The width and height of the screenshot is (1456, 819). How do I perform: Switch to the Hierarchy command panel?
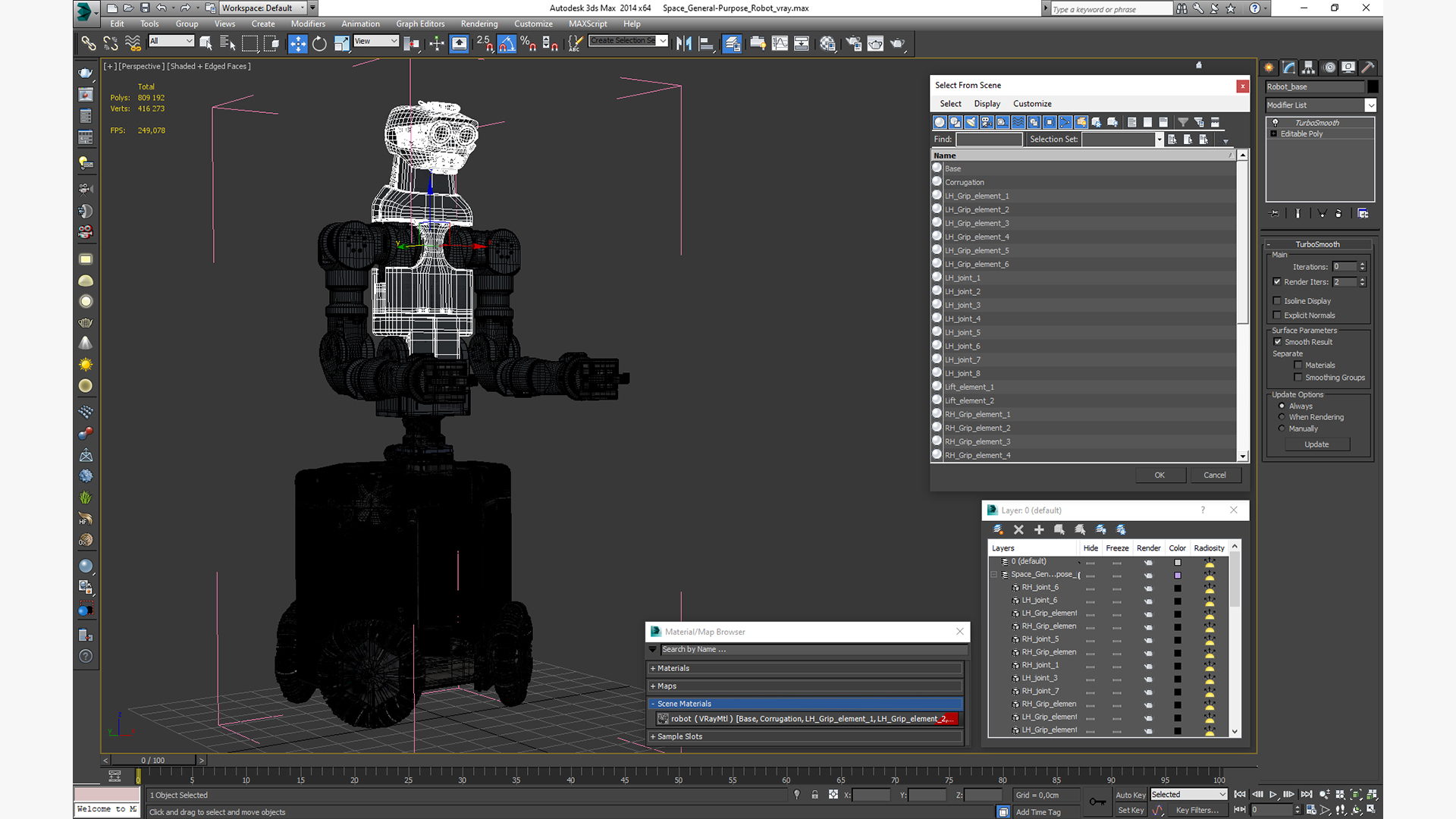point(1308,67)
